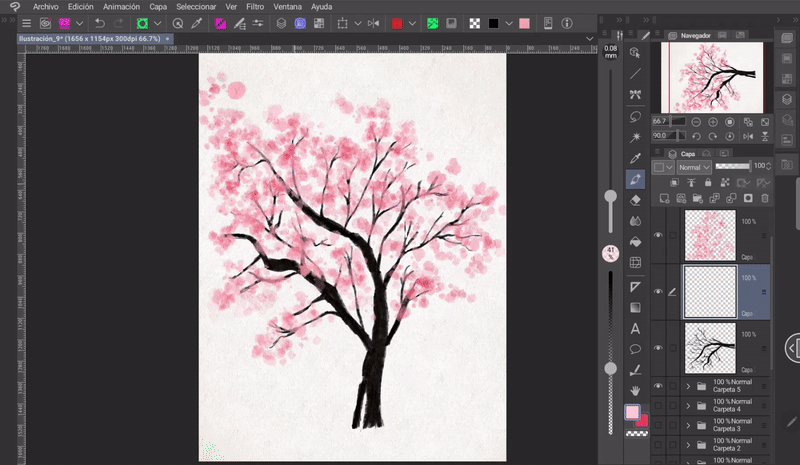Open the Capa menu

[158, 6]
